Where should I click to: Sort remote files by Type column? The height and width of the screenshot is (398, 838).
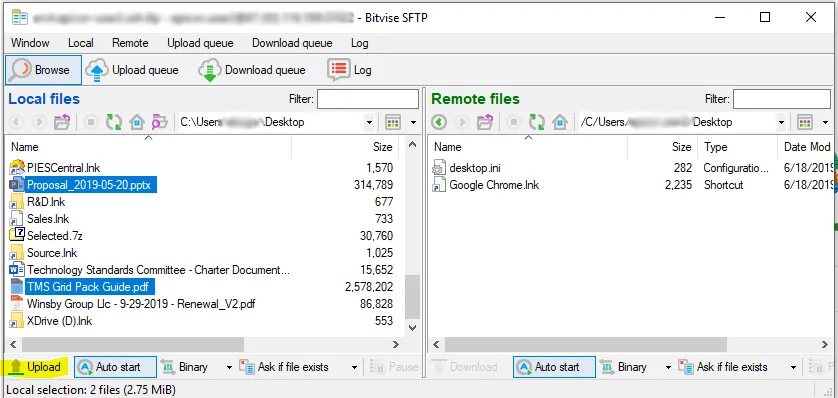(x=738, y=147)
